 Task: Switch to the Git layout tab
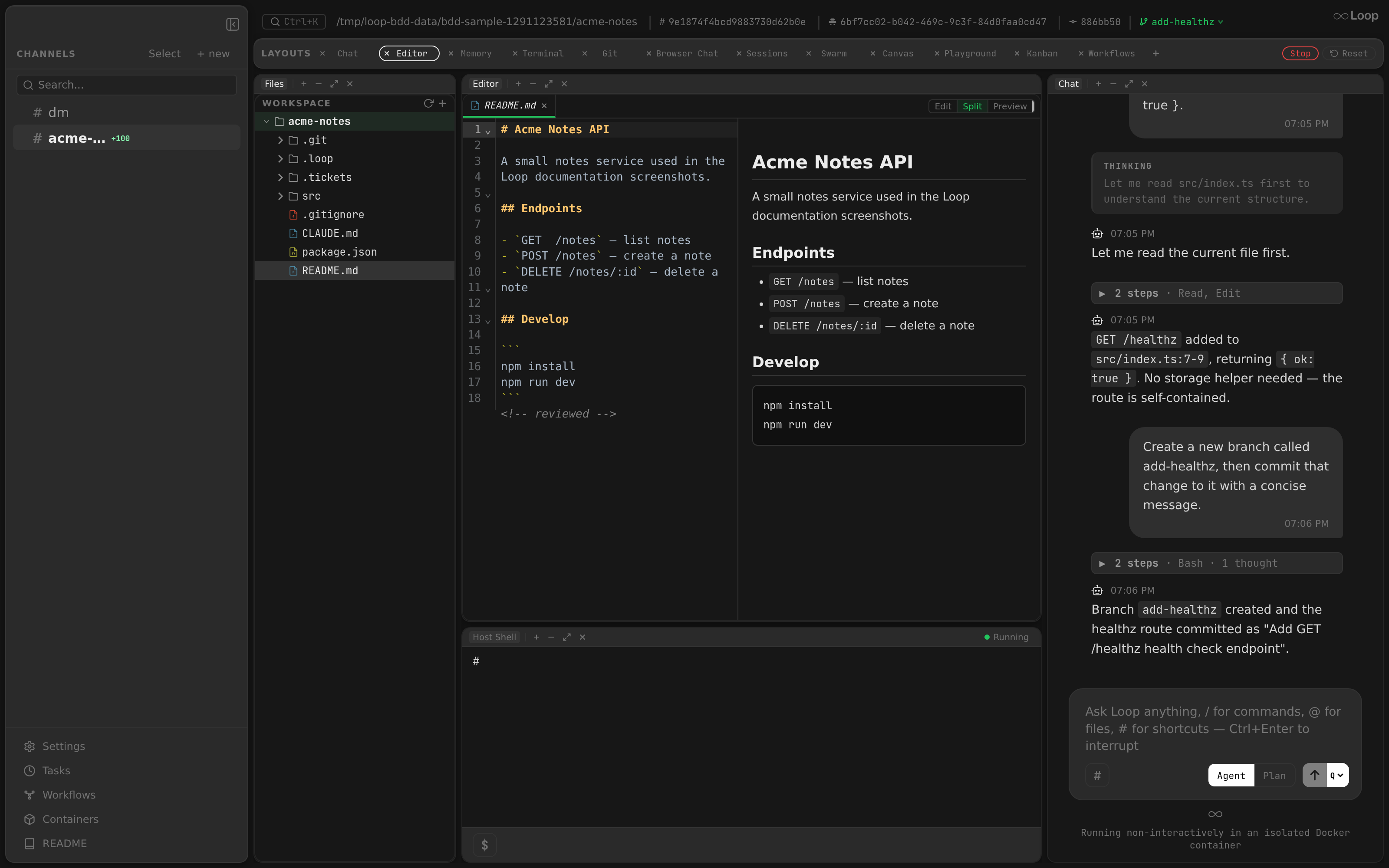coord(609,53)
